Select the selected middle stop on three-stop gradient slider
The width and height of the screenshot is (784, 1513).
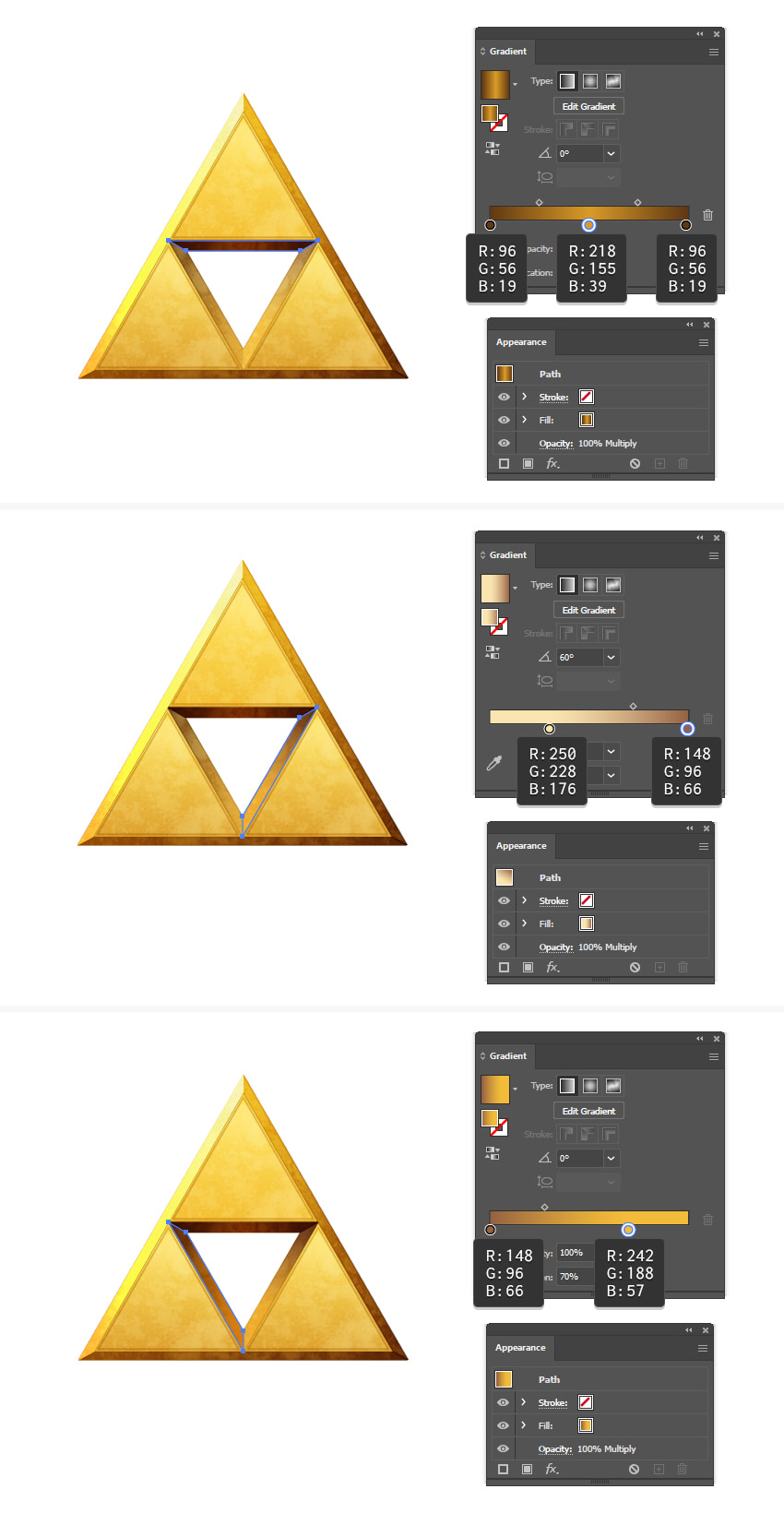coord(588,225)
